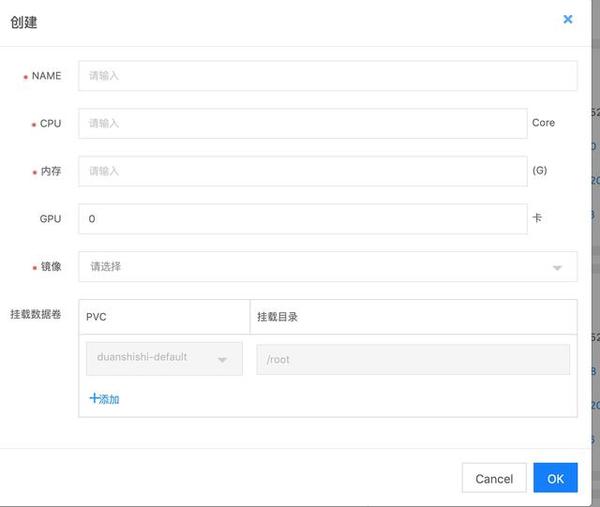Click the (G) unit label
This screenshot has height=507, width=600.
pos(540,170)
